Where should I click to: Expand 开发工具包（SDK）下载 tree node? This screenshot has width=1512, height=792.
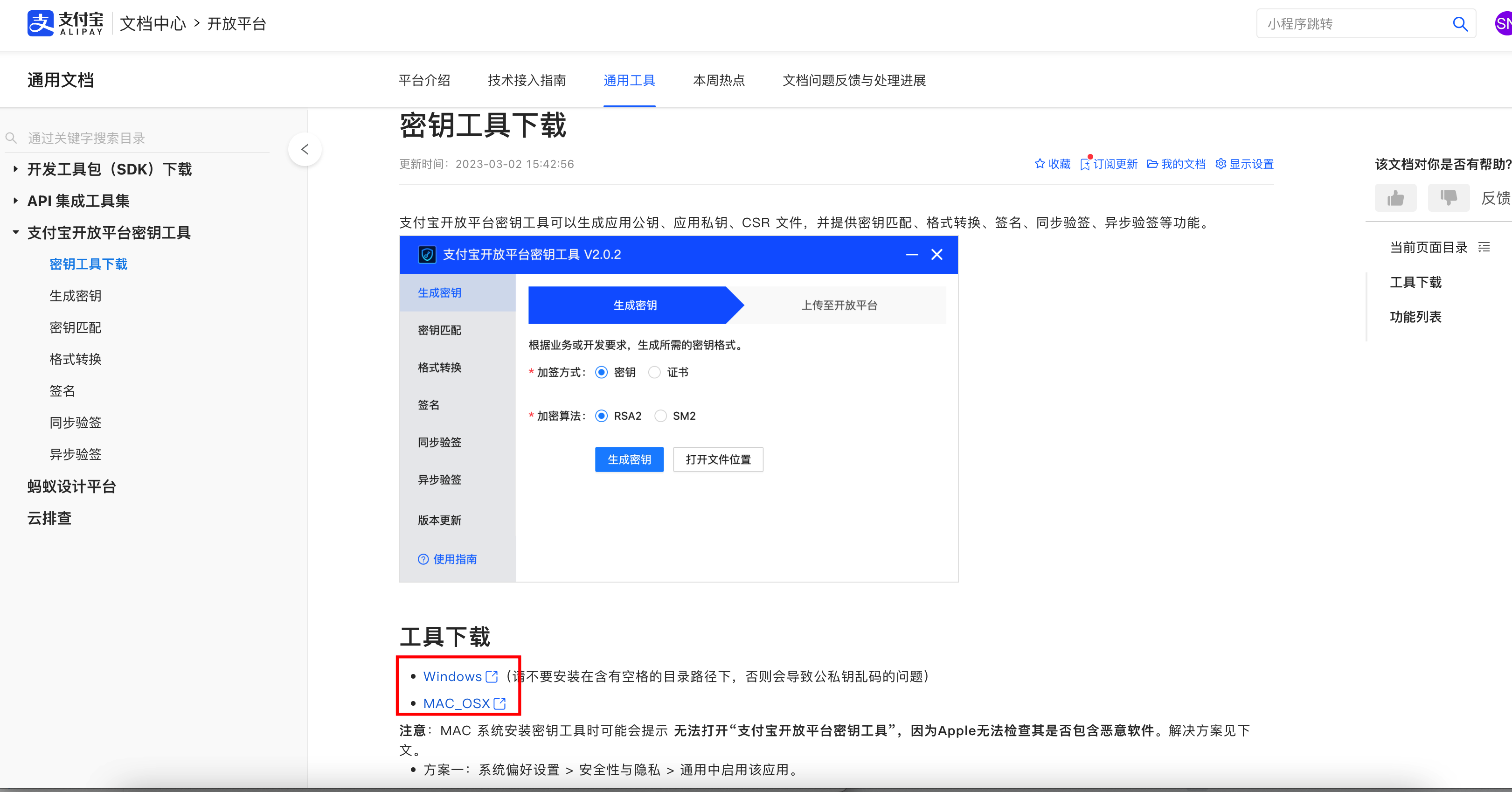[x=15, y=169]
